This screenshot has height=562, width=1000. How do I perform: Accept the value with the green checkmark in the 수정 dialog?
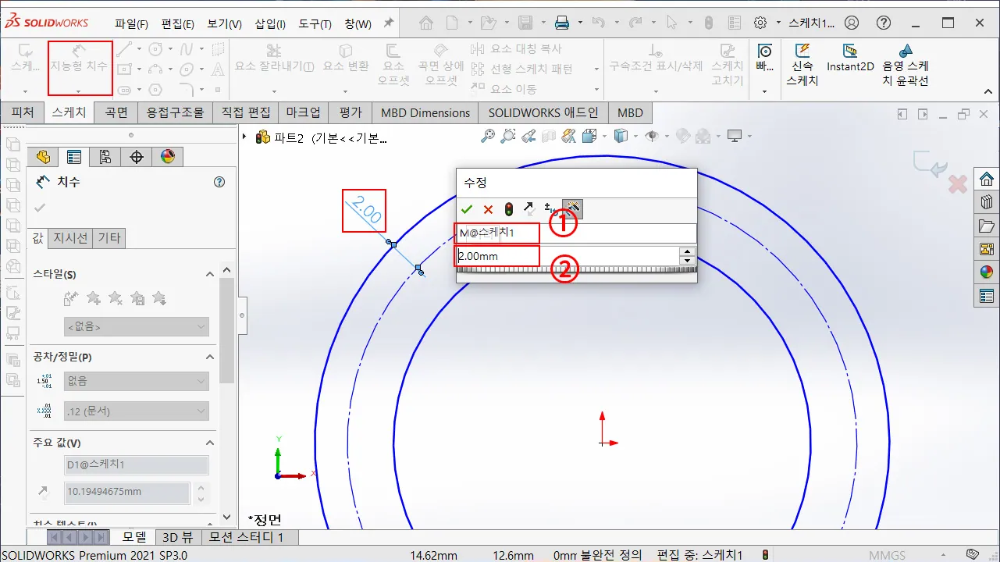pos(467,209)
